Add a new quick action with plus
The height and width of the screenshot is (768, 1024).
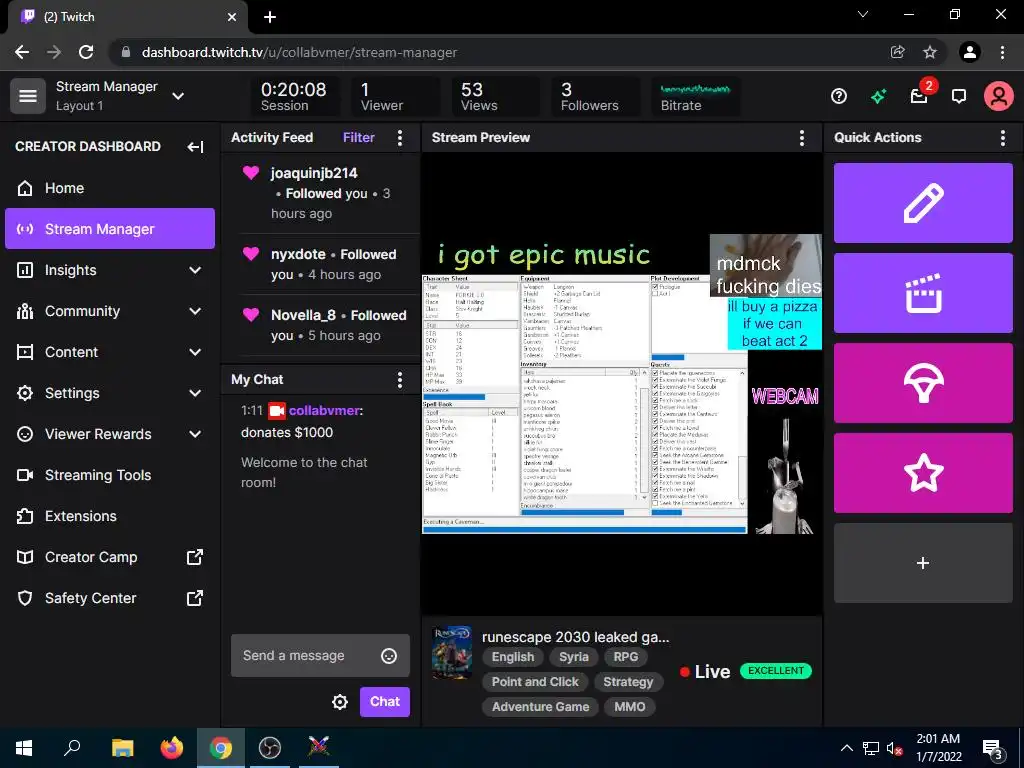pos(923,563)
